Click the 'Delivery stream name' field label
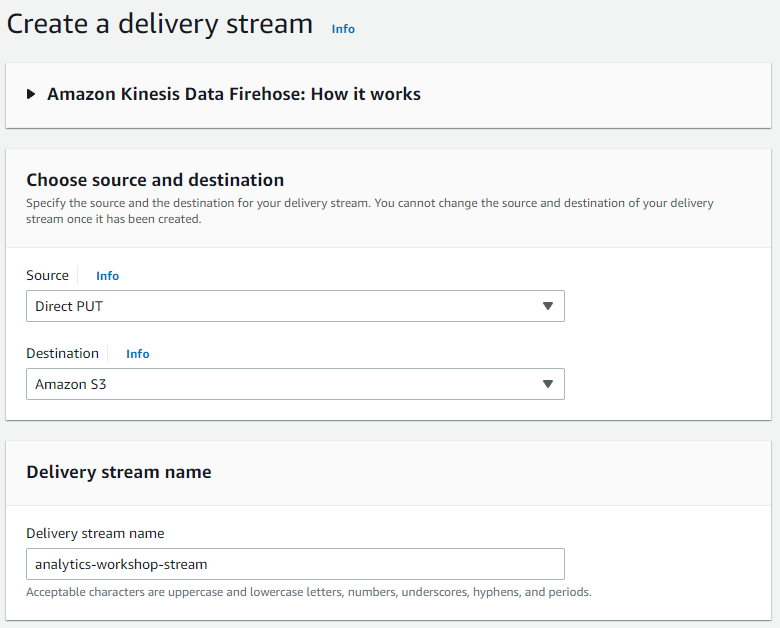The image size is (780, 628). (x=95, y=533)
